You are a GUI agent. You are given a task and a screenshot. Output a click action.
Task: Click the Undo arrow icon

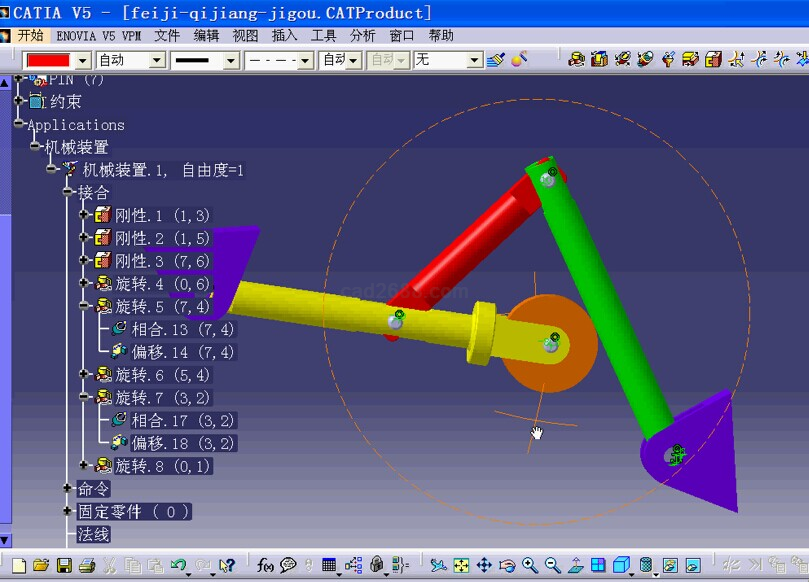pyautogui.click(x=178, y=566)
